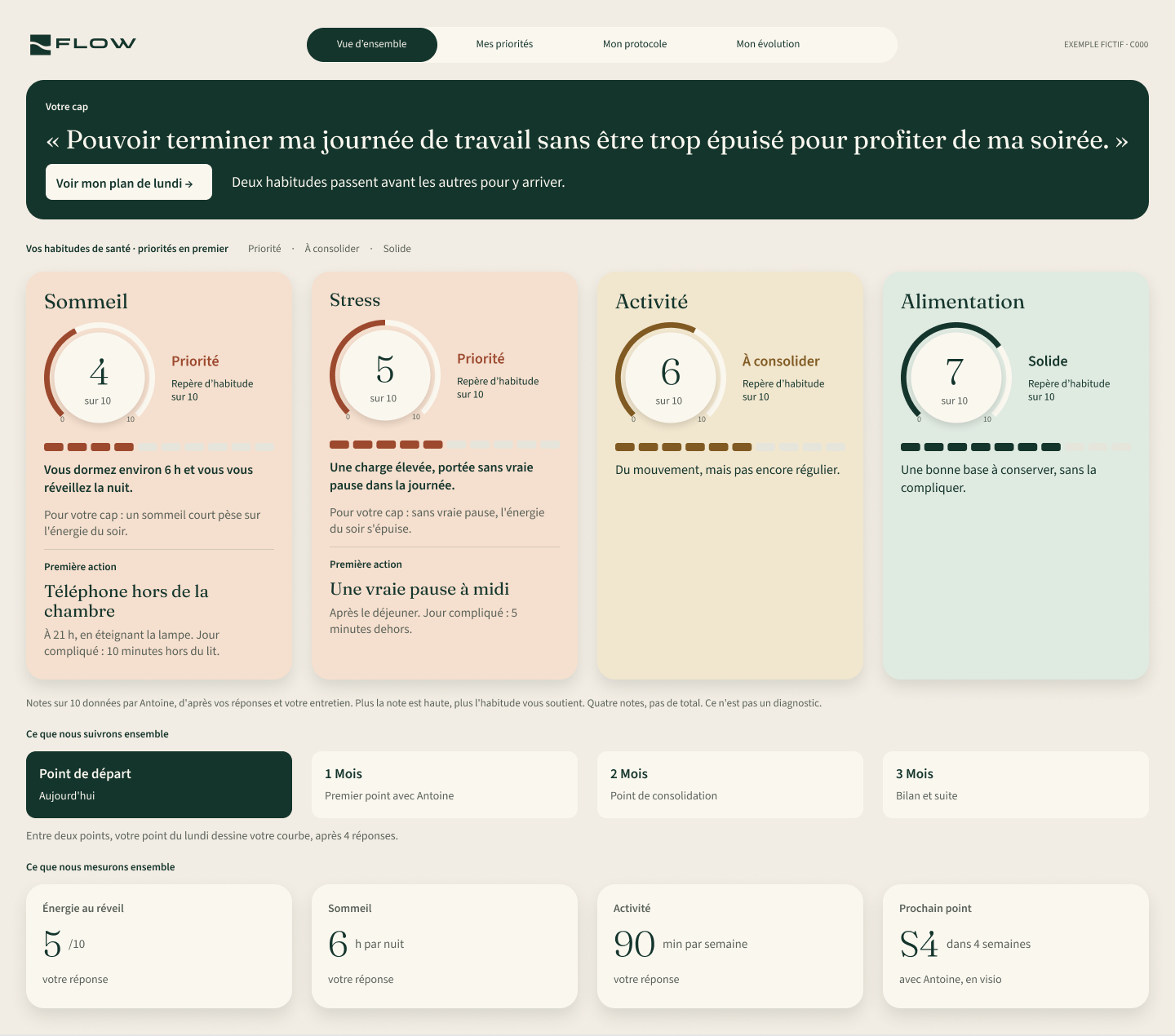Click Deux habitudes passent avant les autres text
Screen dimensions: 1175x1036
(x=398, y=182)
